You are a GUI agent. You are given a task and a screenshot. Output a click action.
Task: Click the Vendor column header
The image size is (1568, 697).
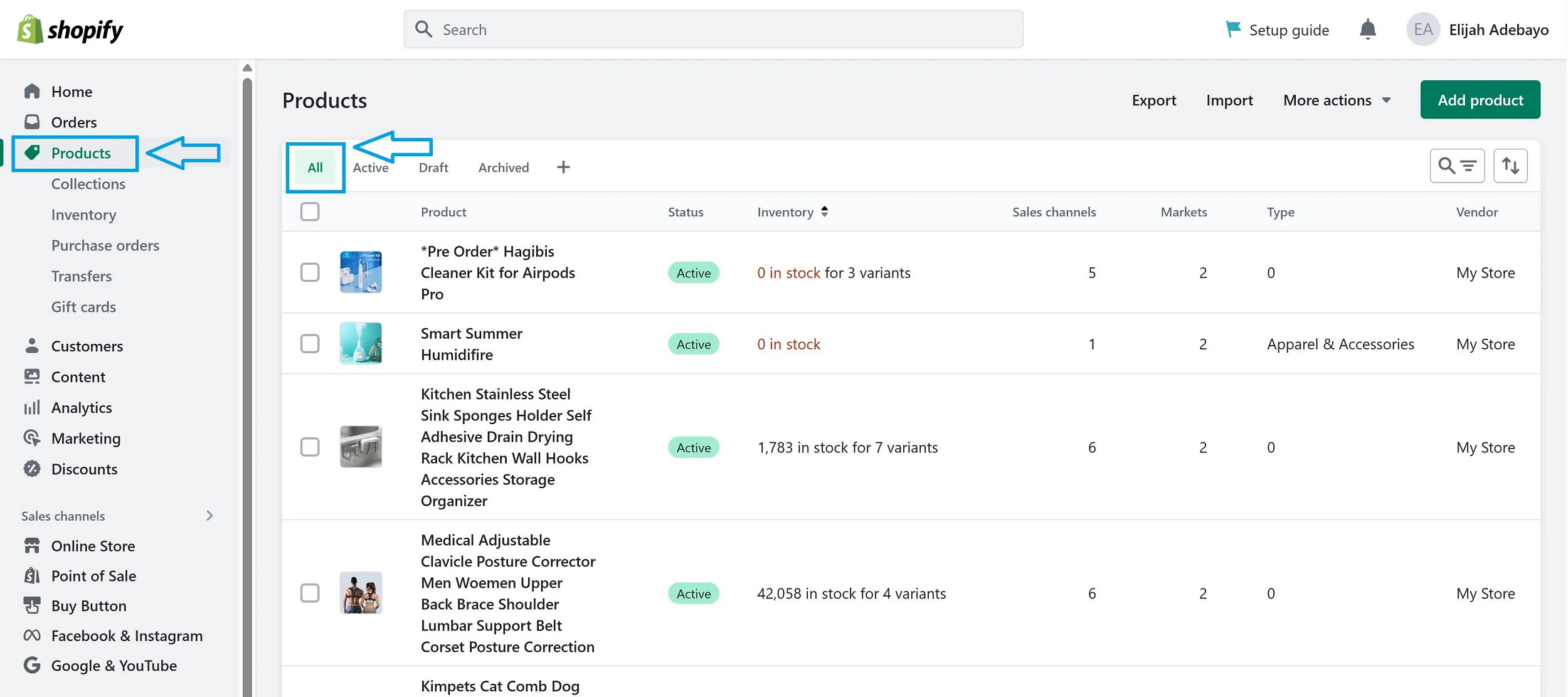[1476, 212]
